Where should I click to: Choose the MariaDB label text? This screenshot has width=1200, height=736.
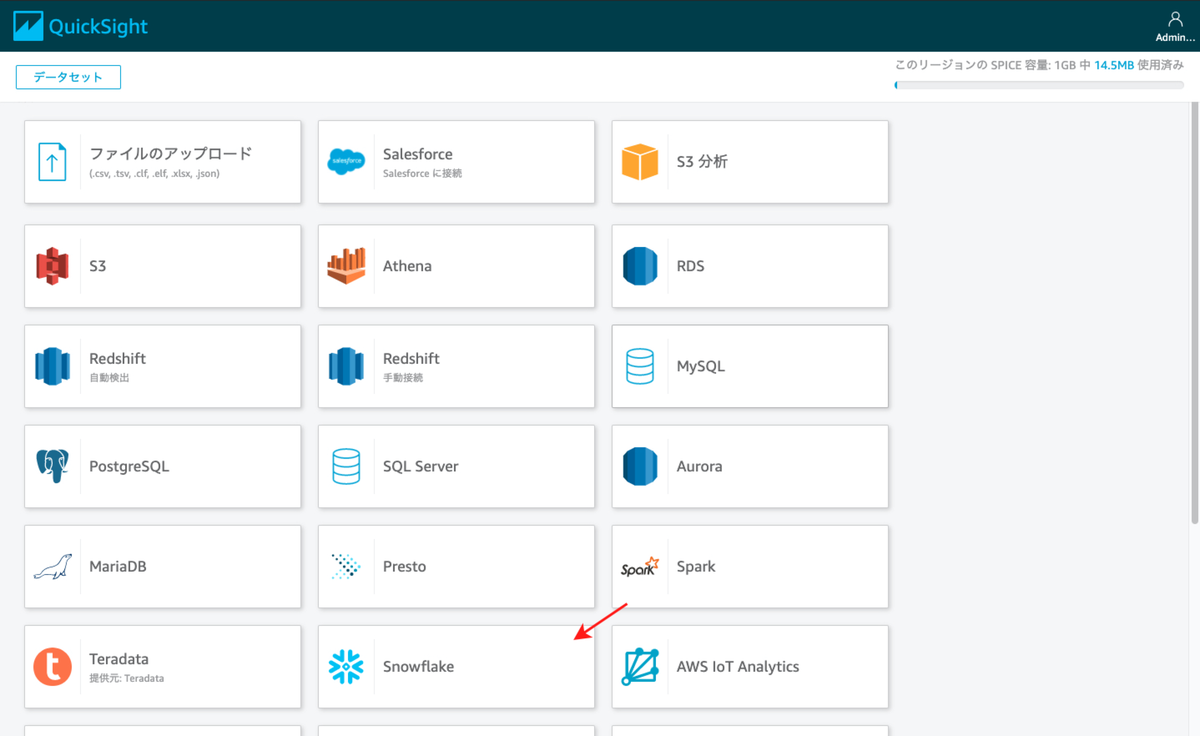[118, 566]
